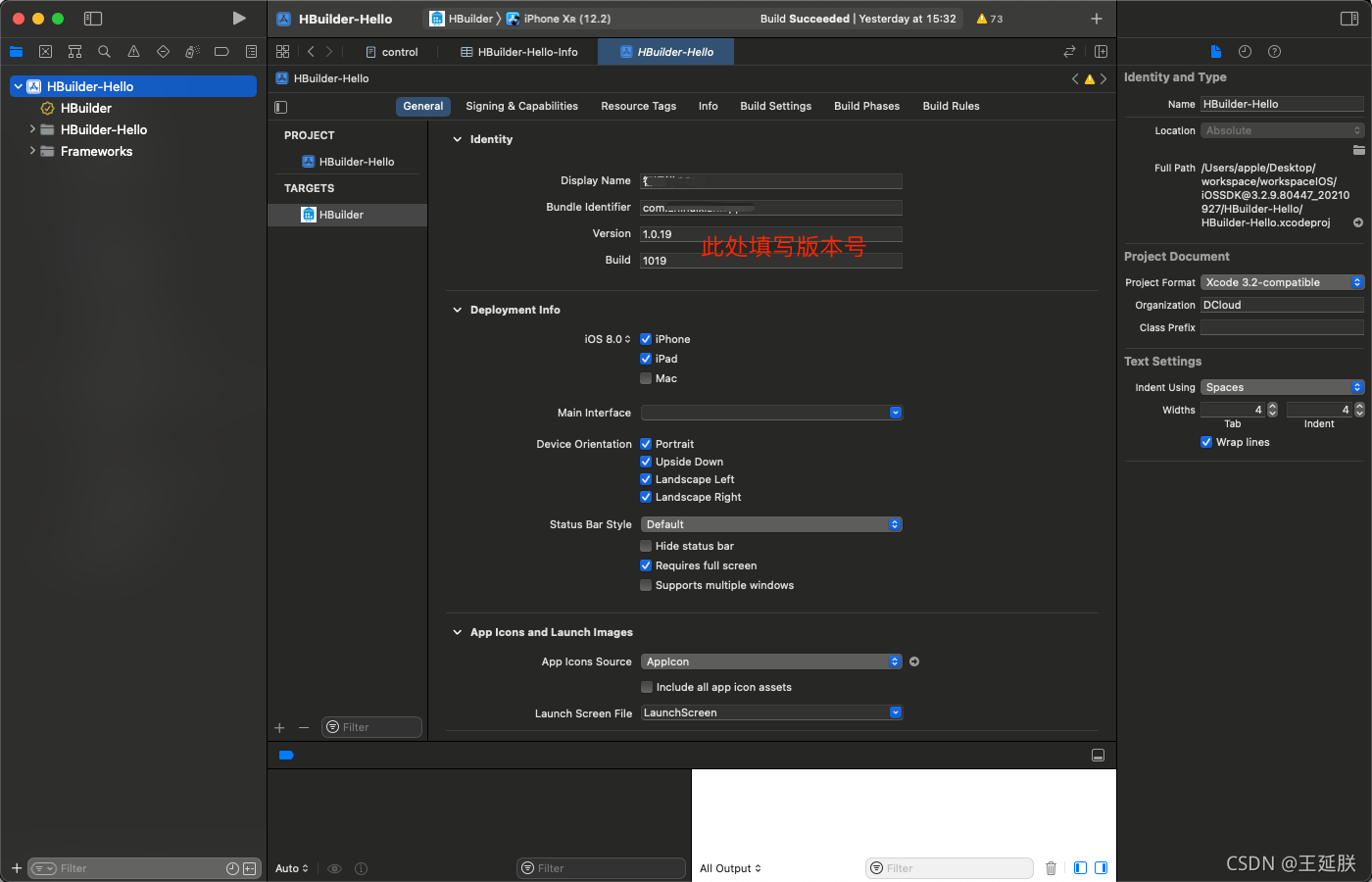1372x882 pixels.
Task: Open the source control navigator
Action: 45,52
